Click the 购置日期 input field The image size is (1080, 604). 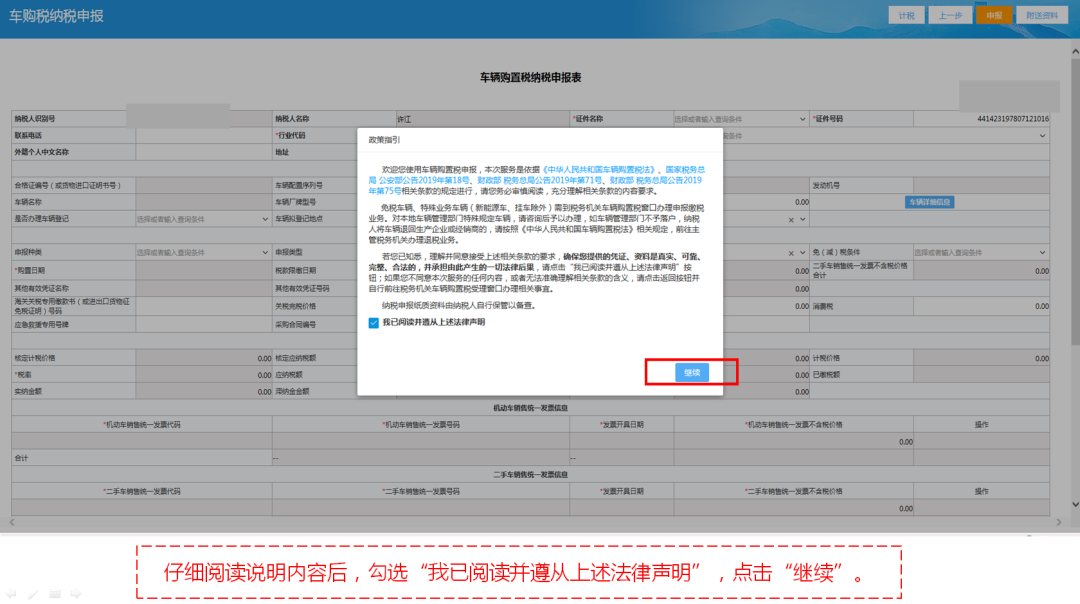pyautogui.click(x=204, y=271)
